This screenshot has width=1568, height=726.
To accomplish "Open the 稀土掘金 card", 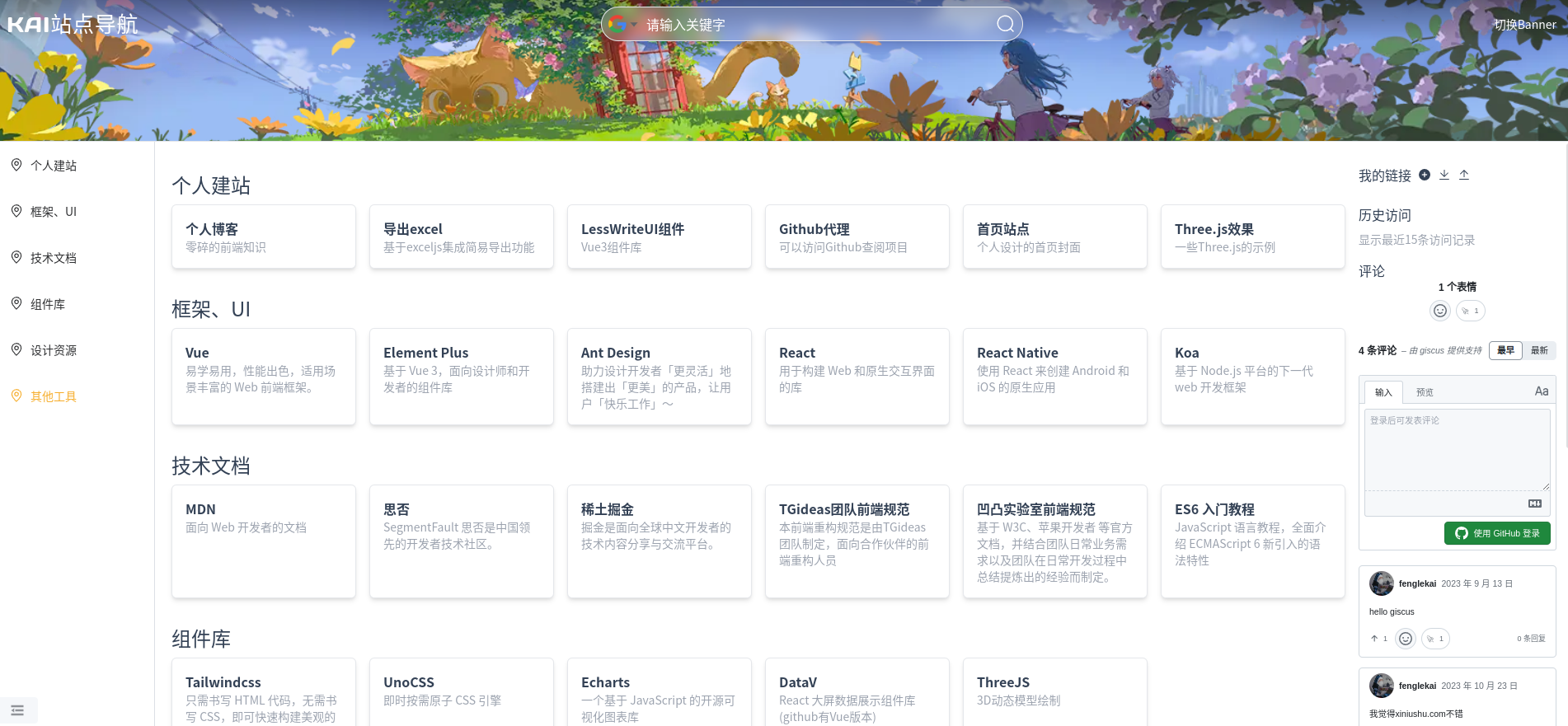I will [x=660, y=541].
